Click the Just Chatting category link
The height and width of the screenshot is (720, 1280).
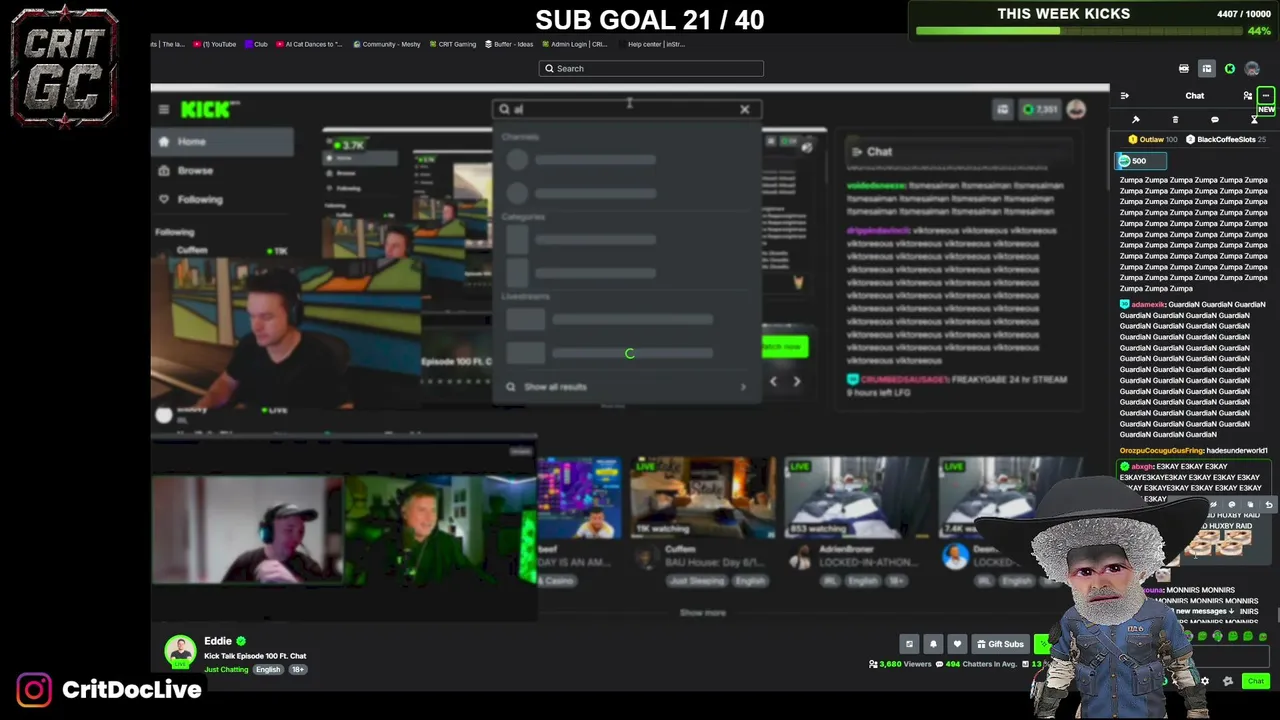tap(226, 670)
